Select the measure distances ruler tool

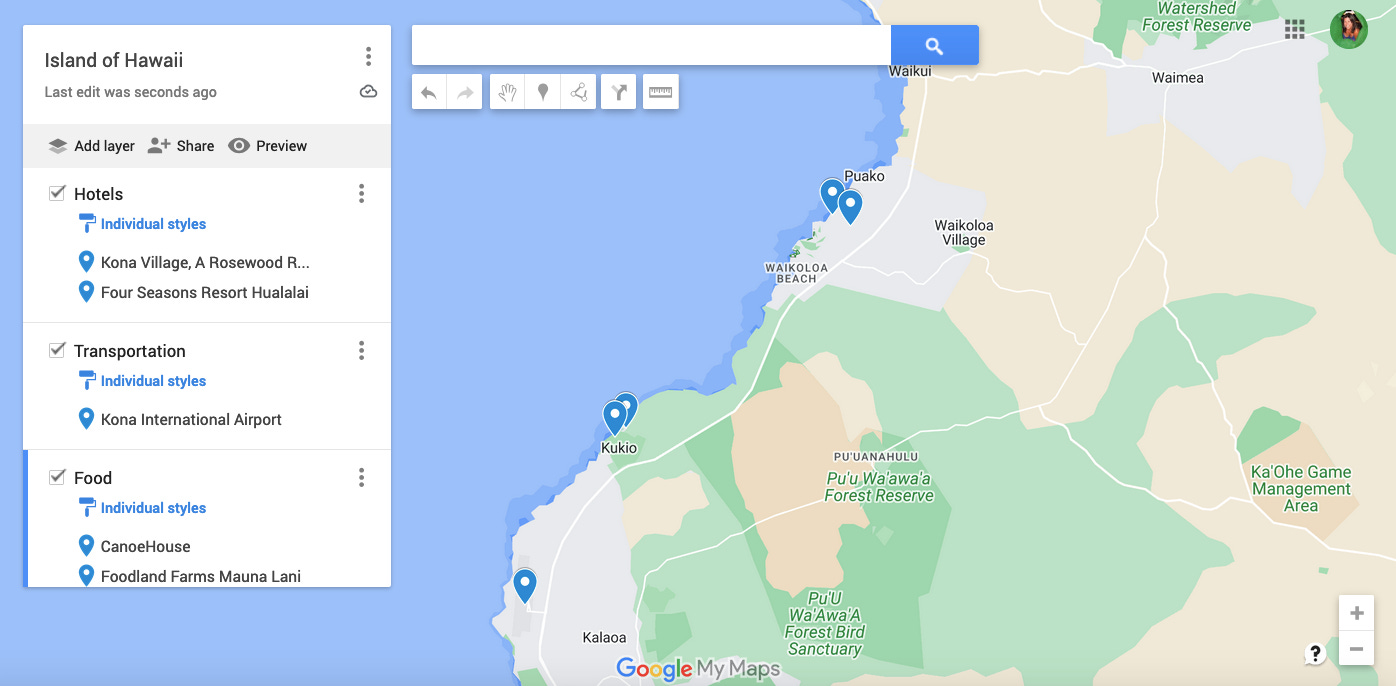pos(661,92)
